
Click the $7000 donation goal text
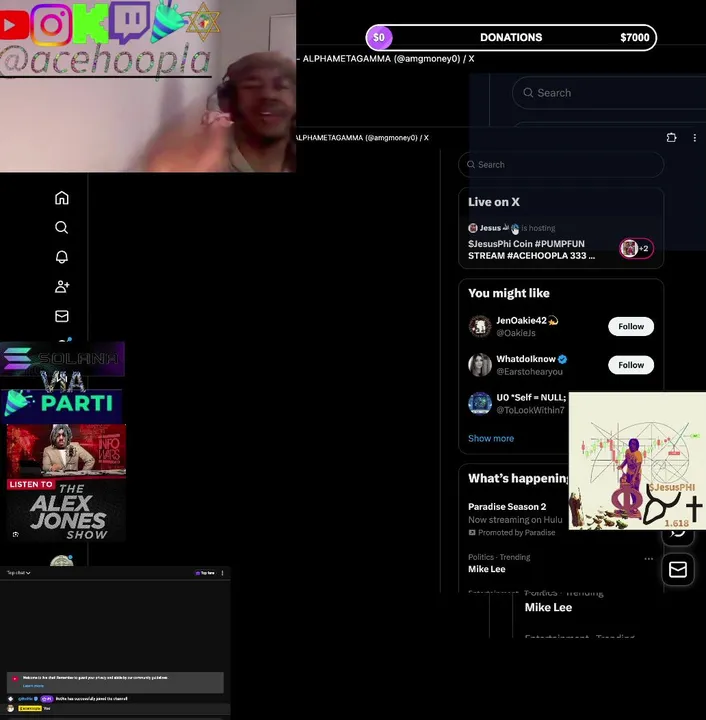coord(634,38)
